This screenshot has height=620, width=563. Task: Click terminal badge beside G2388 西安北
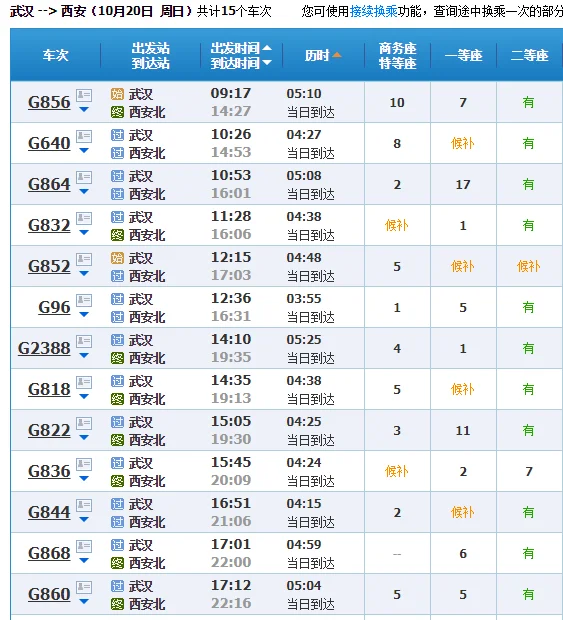pos(117,358)
